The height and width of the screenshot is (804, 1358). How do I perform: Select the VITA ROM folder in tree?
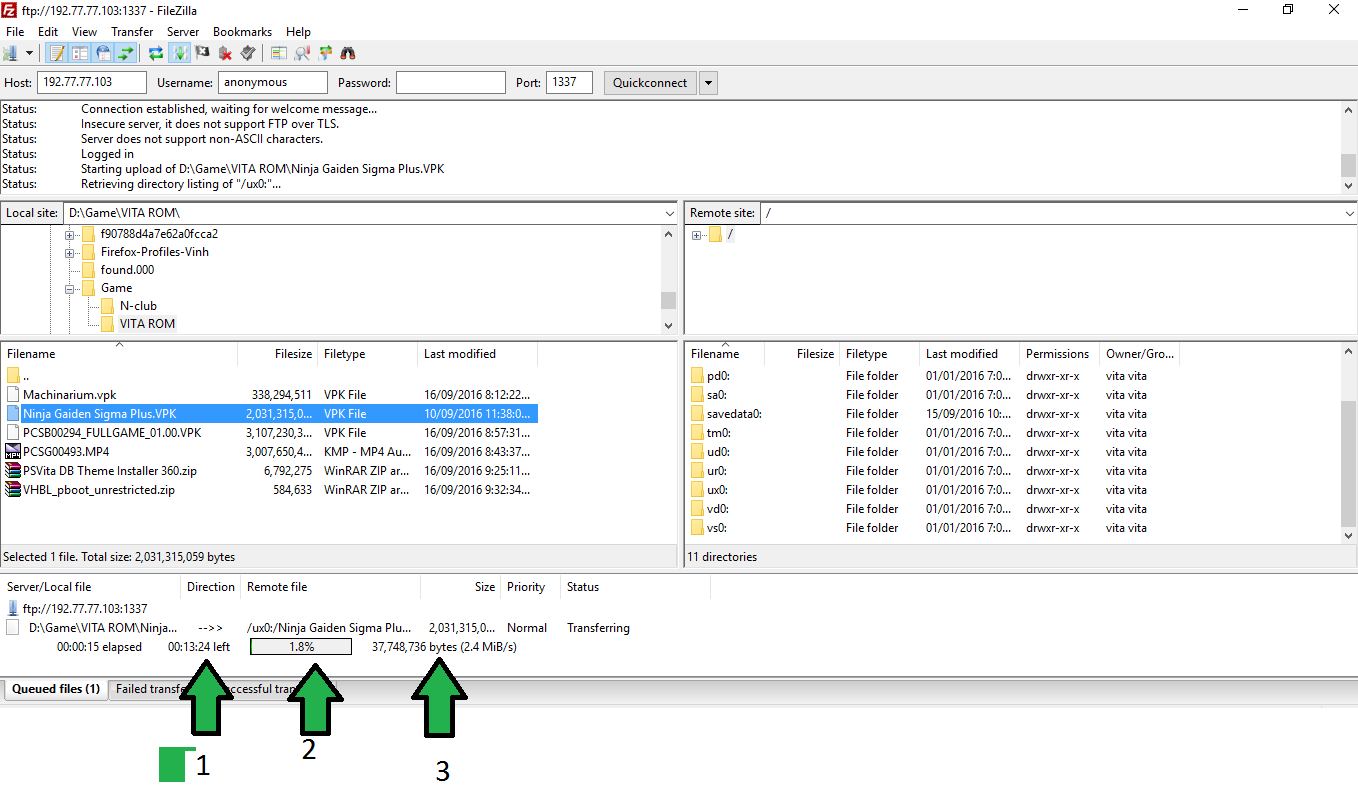(147, 324)
